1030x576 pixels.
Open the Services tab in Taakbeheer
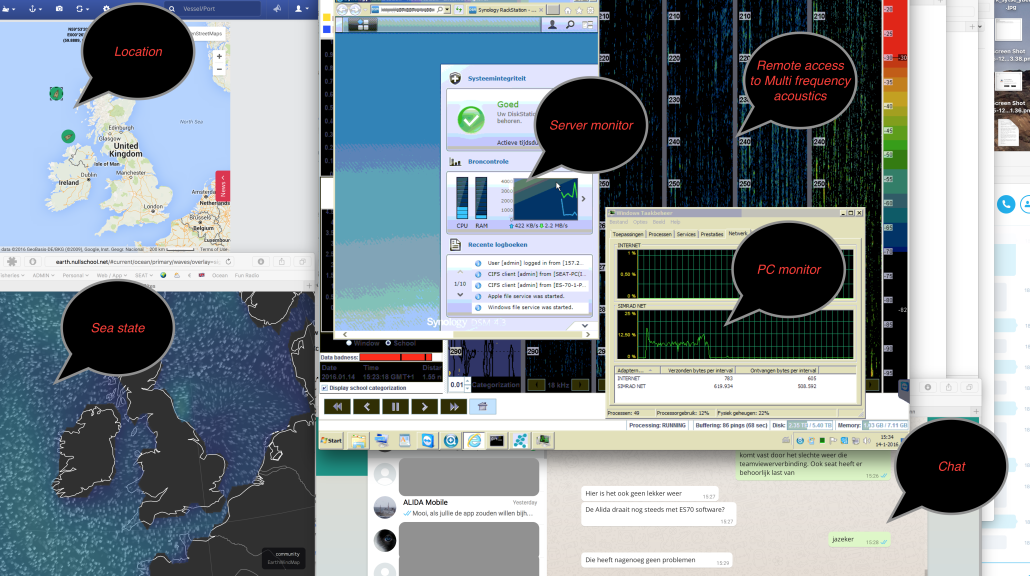(x=686, y=234)
